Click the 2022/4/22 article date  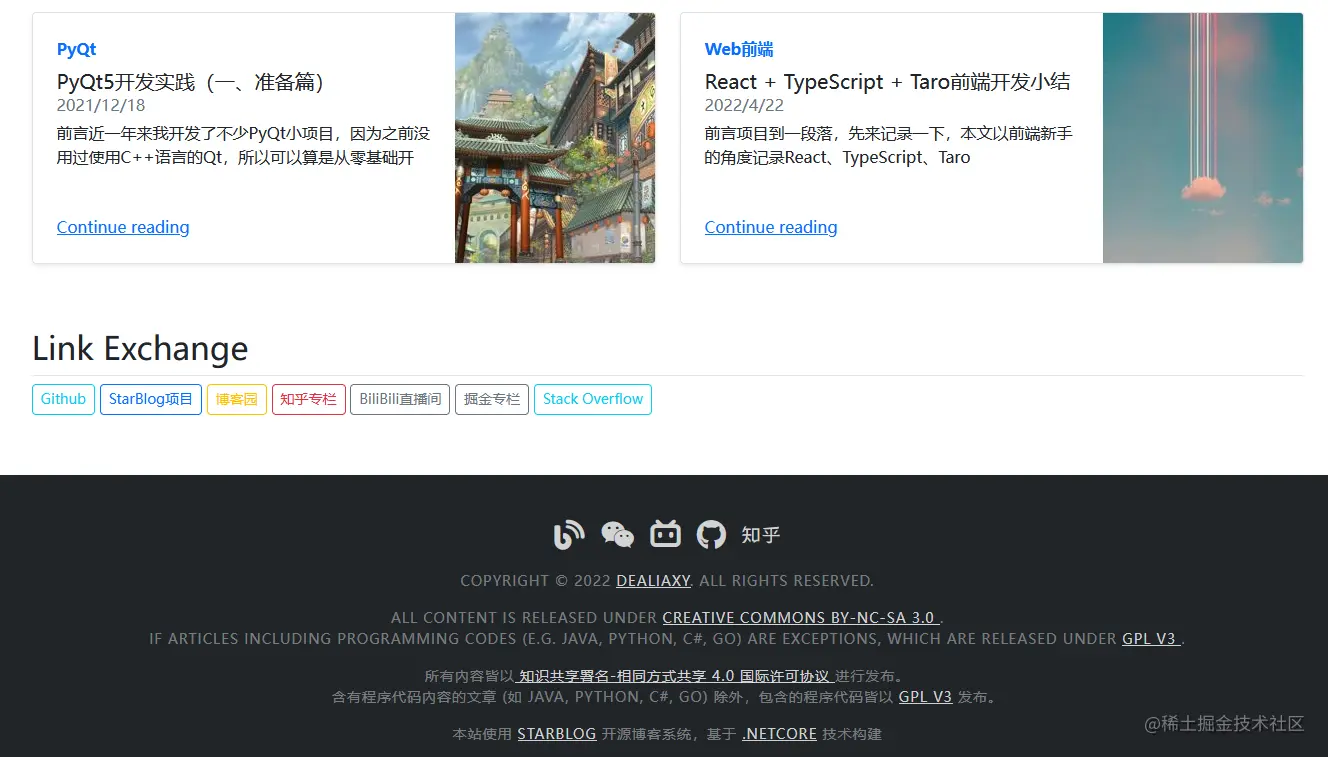(x=744, y=105)
